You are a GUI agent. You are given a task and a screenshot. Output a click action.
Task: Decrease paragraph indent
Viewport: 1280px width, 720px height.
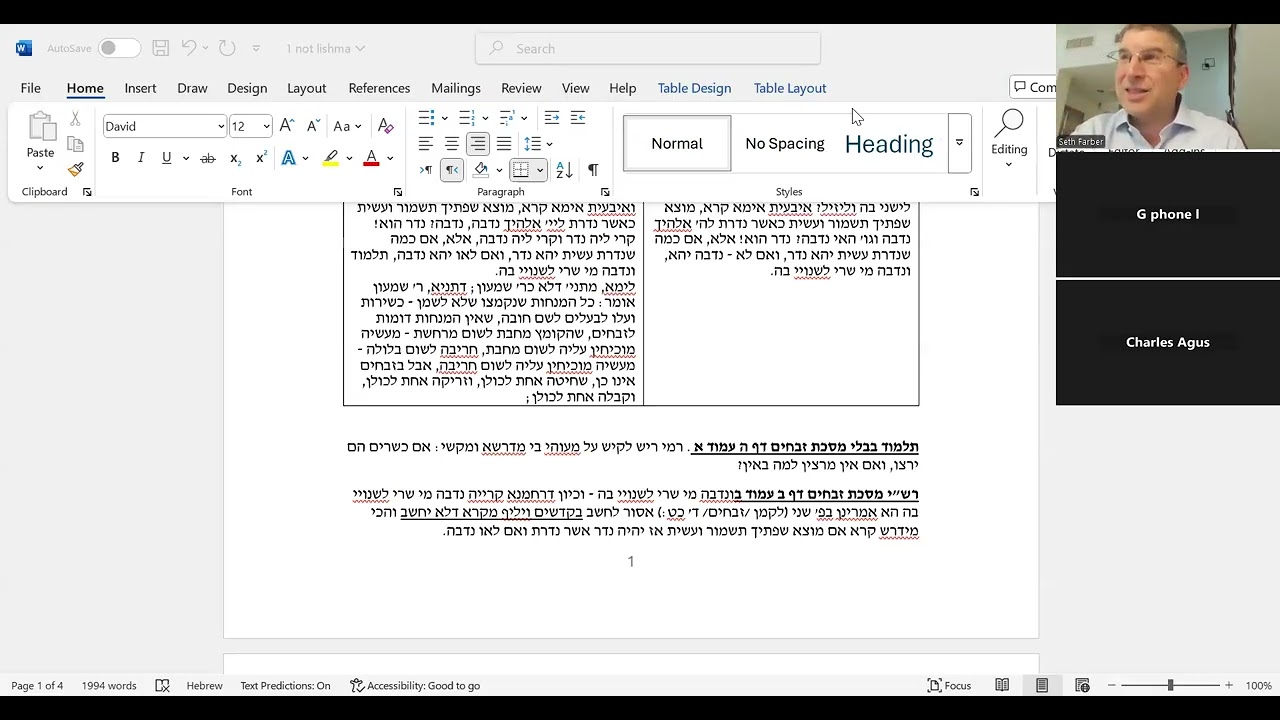tap(552, 118)
